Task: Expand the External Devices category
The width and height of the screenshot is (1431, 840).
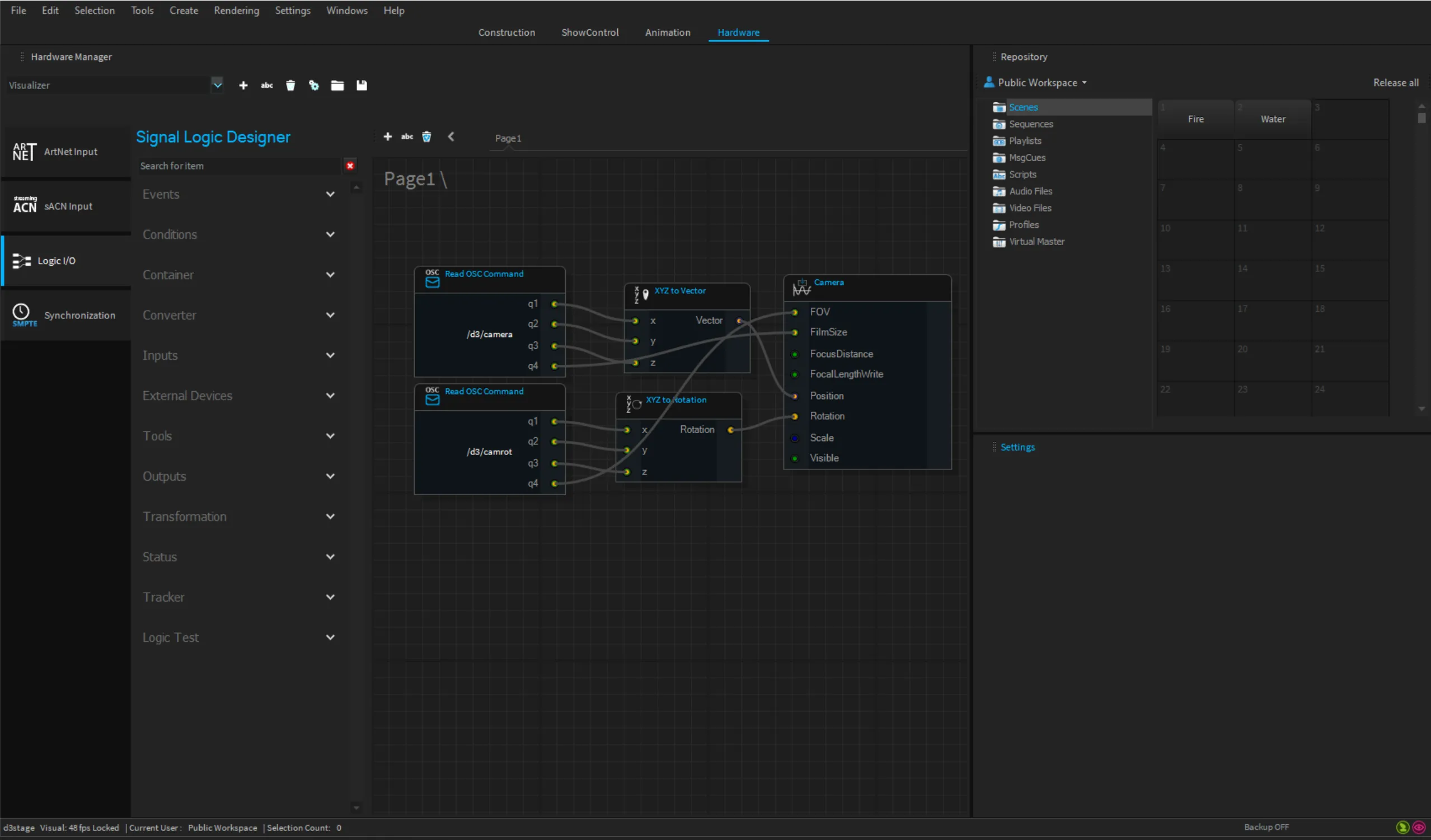Action: [x=331, y=395]
